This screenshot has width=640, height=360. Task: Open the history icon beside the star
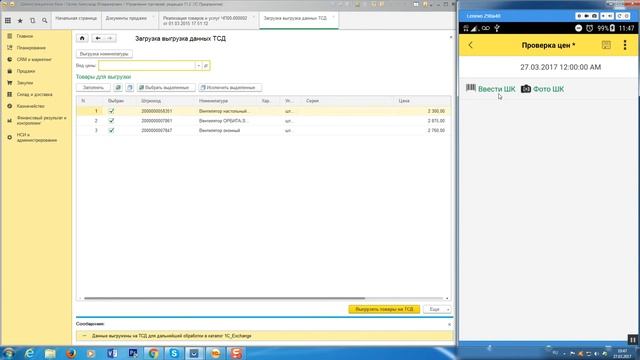pos(33,20)
